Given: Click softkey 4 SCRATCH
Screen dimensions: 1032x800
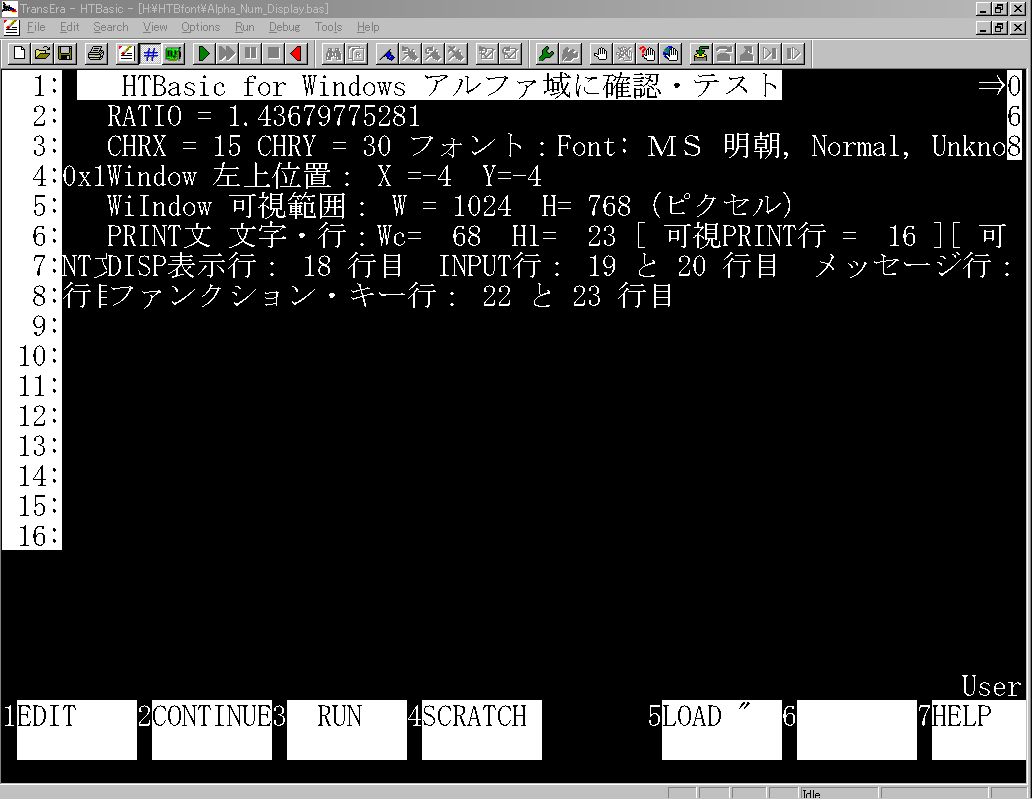Looking at the screenshot, I should tap(481, 730).
